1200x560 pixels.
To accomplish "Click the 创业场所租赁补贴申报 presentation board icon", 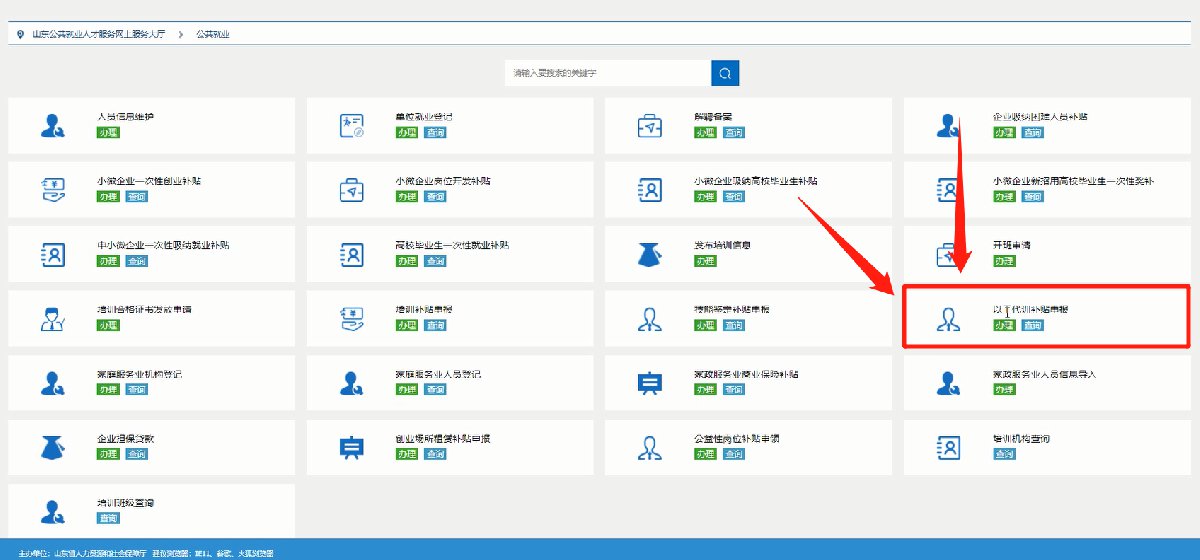I will click(x=351, y=448).
